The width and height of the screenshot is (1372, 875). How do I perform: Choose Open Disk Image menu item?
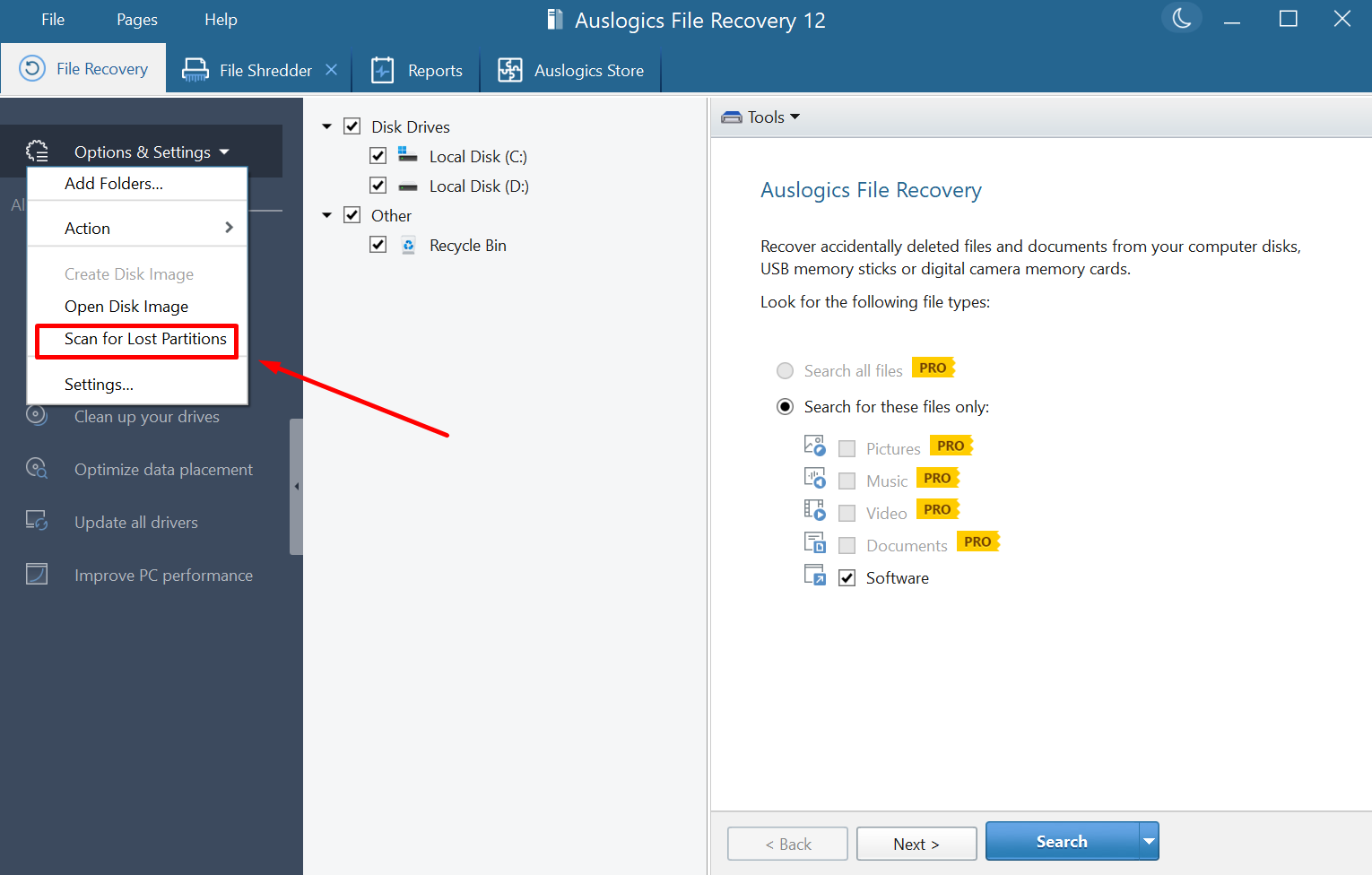[x=137, y=306]
